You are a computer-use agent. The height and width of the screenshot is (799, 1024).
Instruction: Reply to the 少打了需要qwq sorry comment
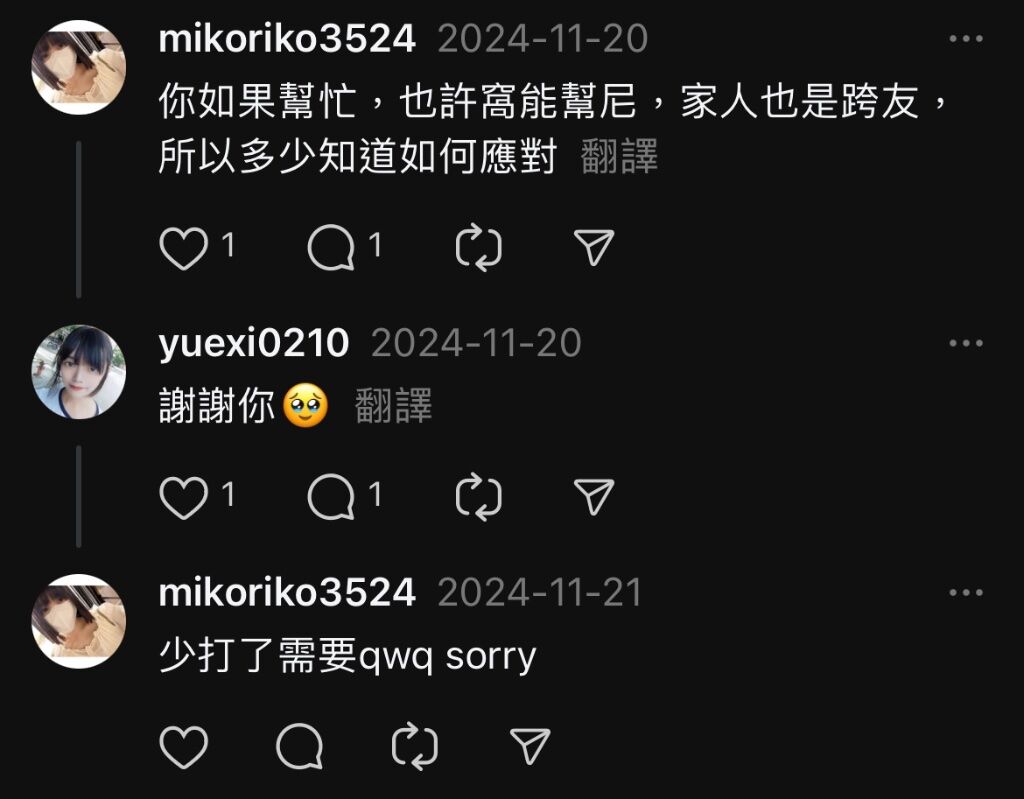click(x=300, y=746)
